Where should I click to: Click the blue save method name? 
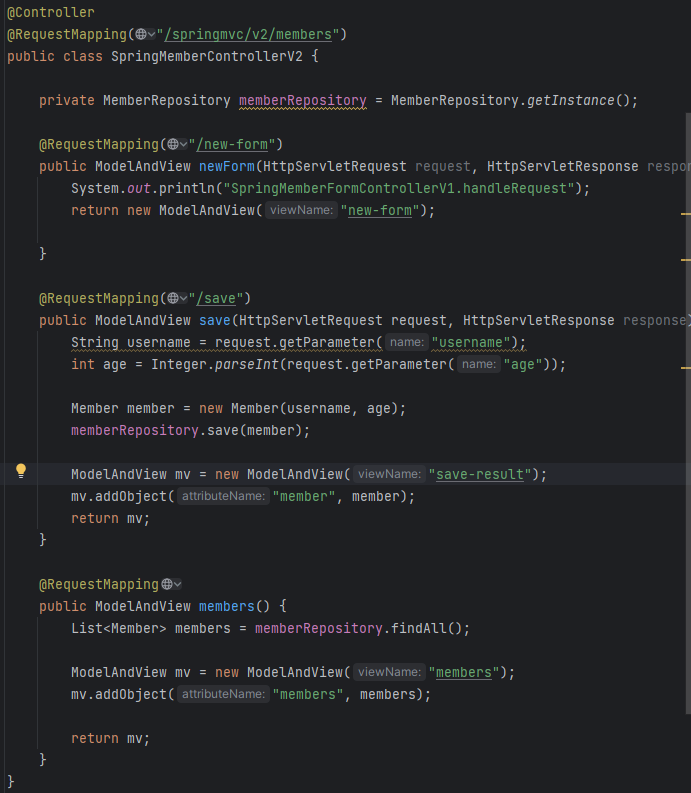point(214,321)
